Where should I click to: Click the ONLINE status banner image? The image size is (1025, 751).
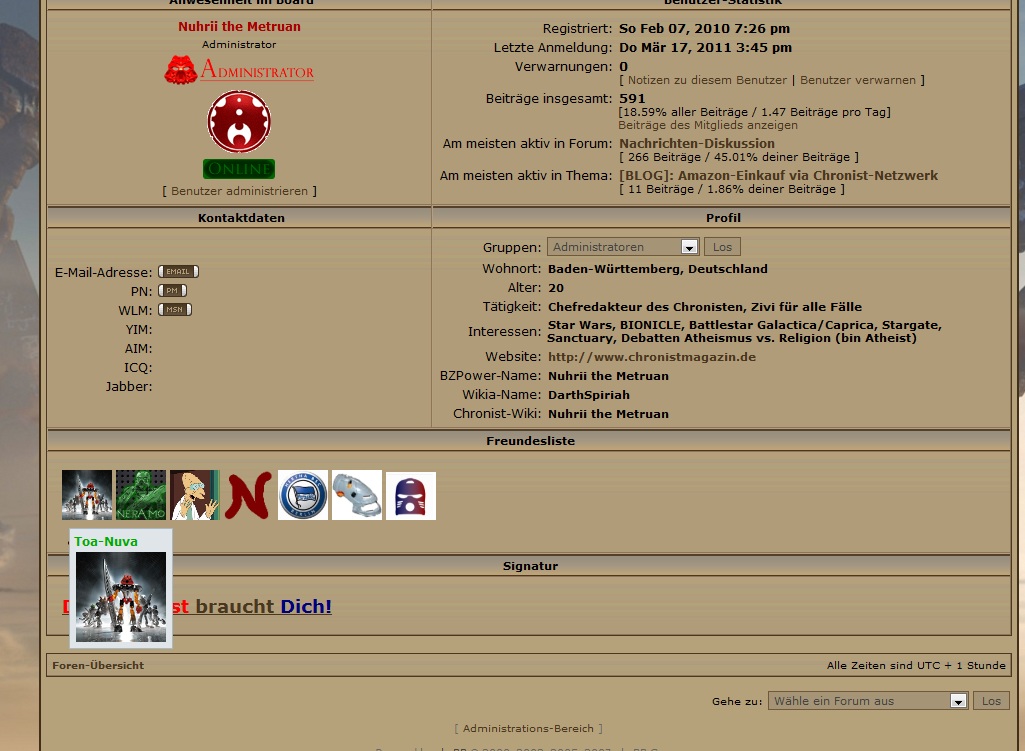(x=239, y=168)
